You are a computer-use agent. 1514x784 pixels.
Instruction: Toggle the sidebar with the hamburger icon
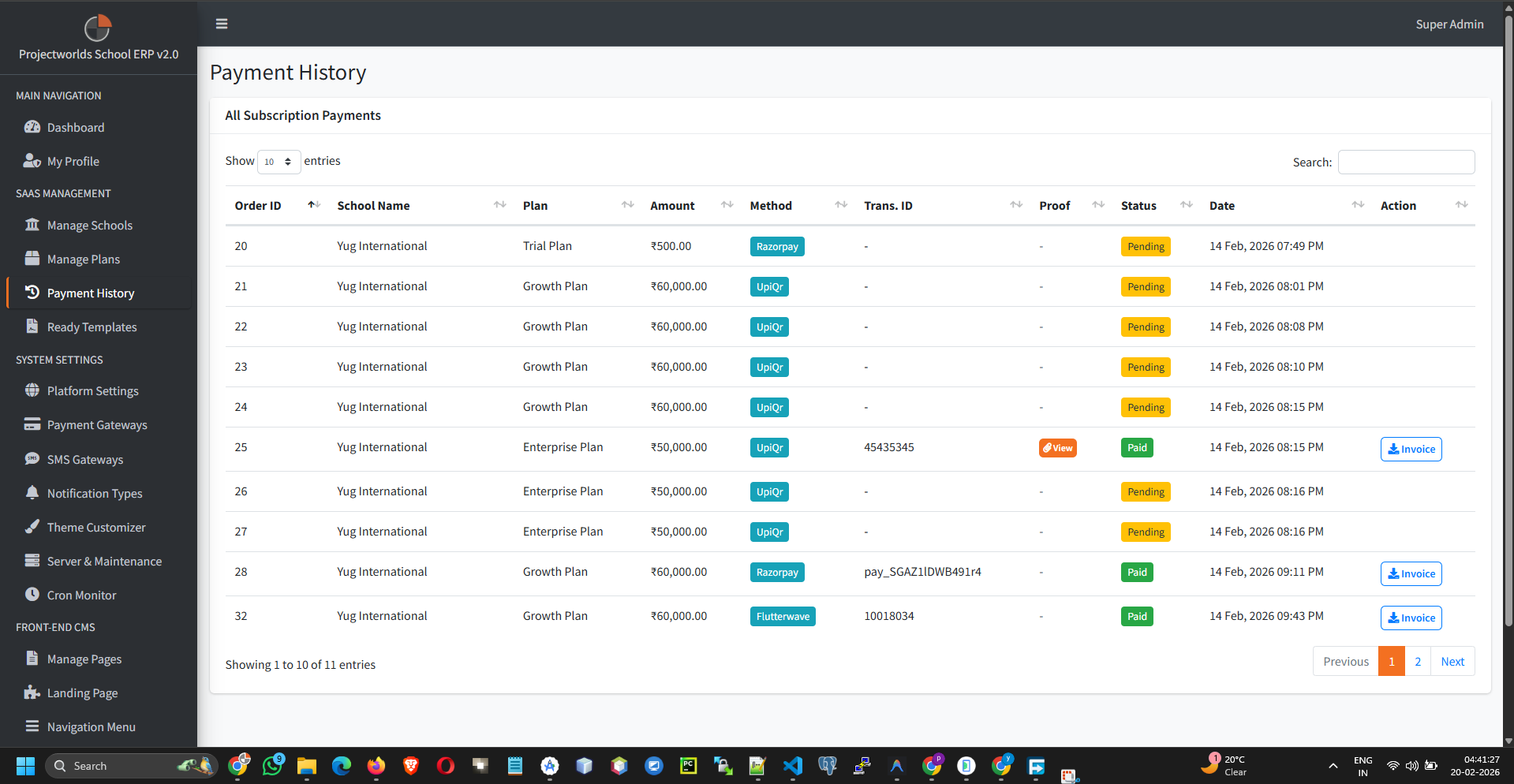pyautogui.click(x=221, y=24)
